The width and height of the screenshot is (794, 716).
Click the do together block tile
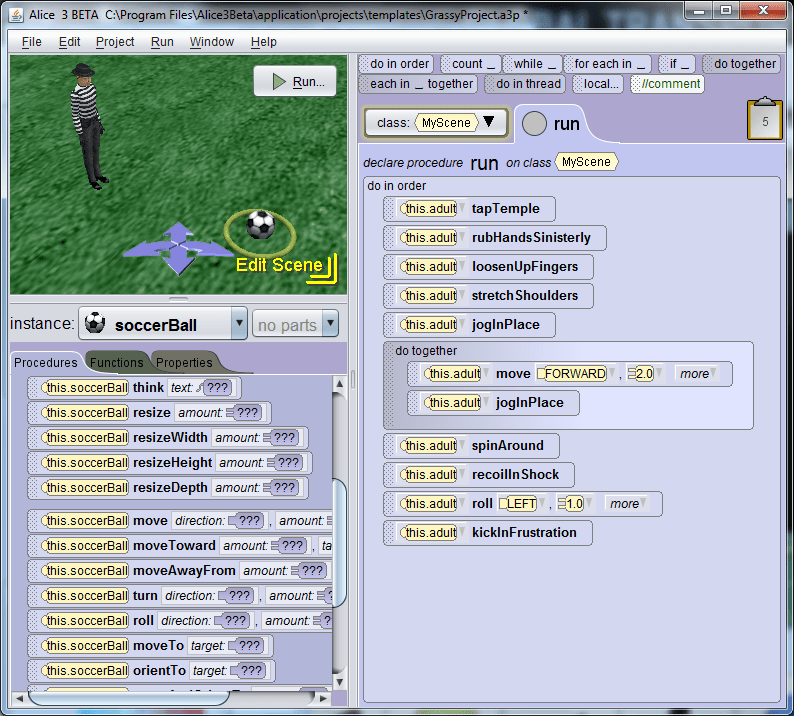(741, 64)
